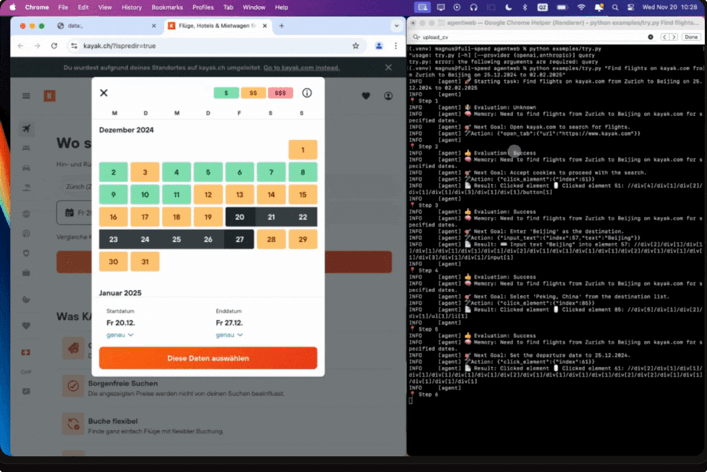Click Bluetooth icon in menu bar

pos(524,7)
